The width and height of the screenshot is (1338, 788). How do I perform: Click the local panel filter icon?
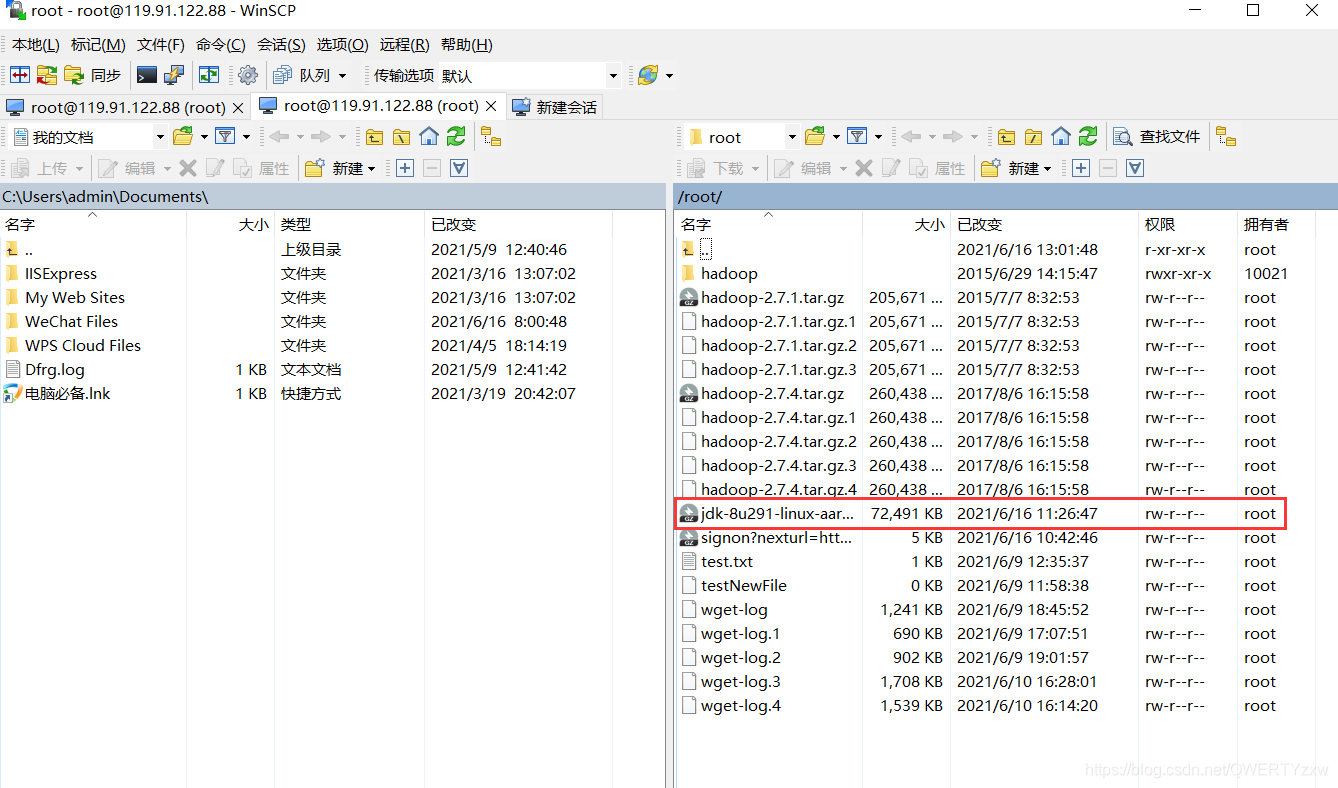pos(226,136)
